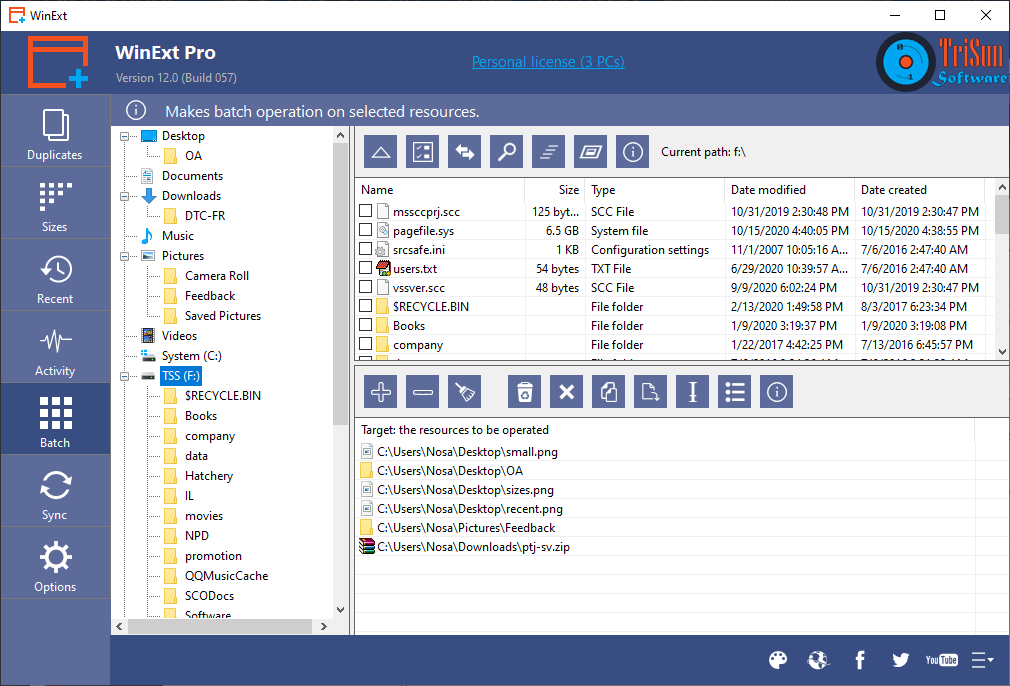This screenshot has width=1010, height=686.
Task: Click the rename text-cursor icon
Action: (x=692, y=392)
